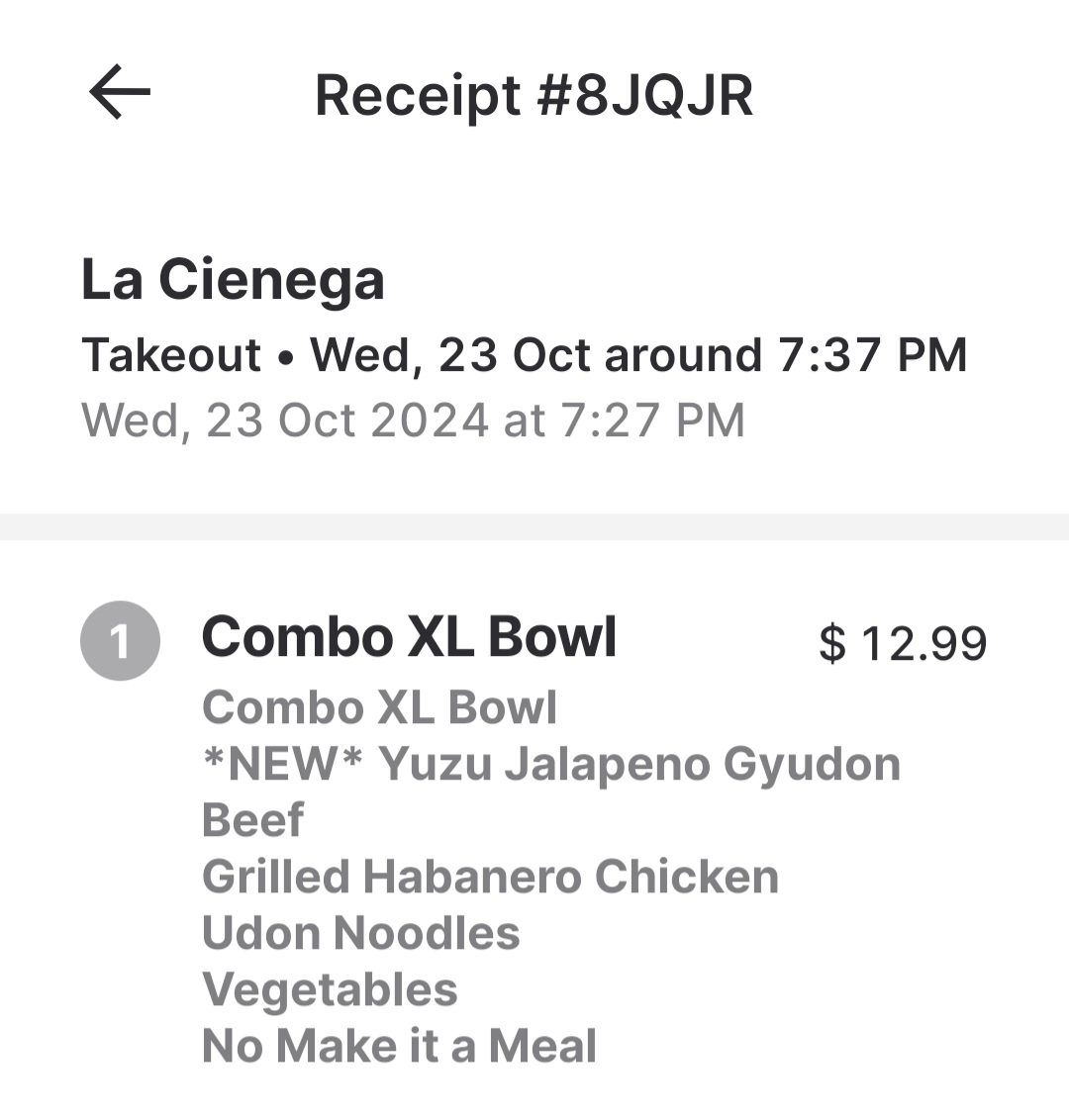Tap the dollar sign before 12.99

click(x=833, y=644)
